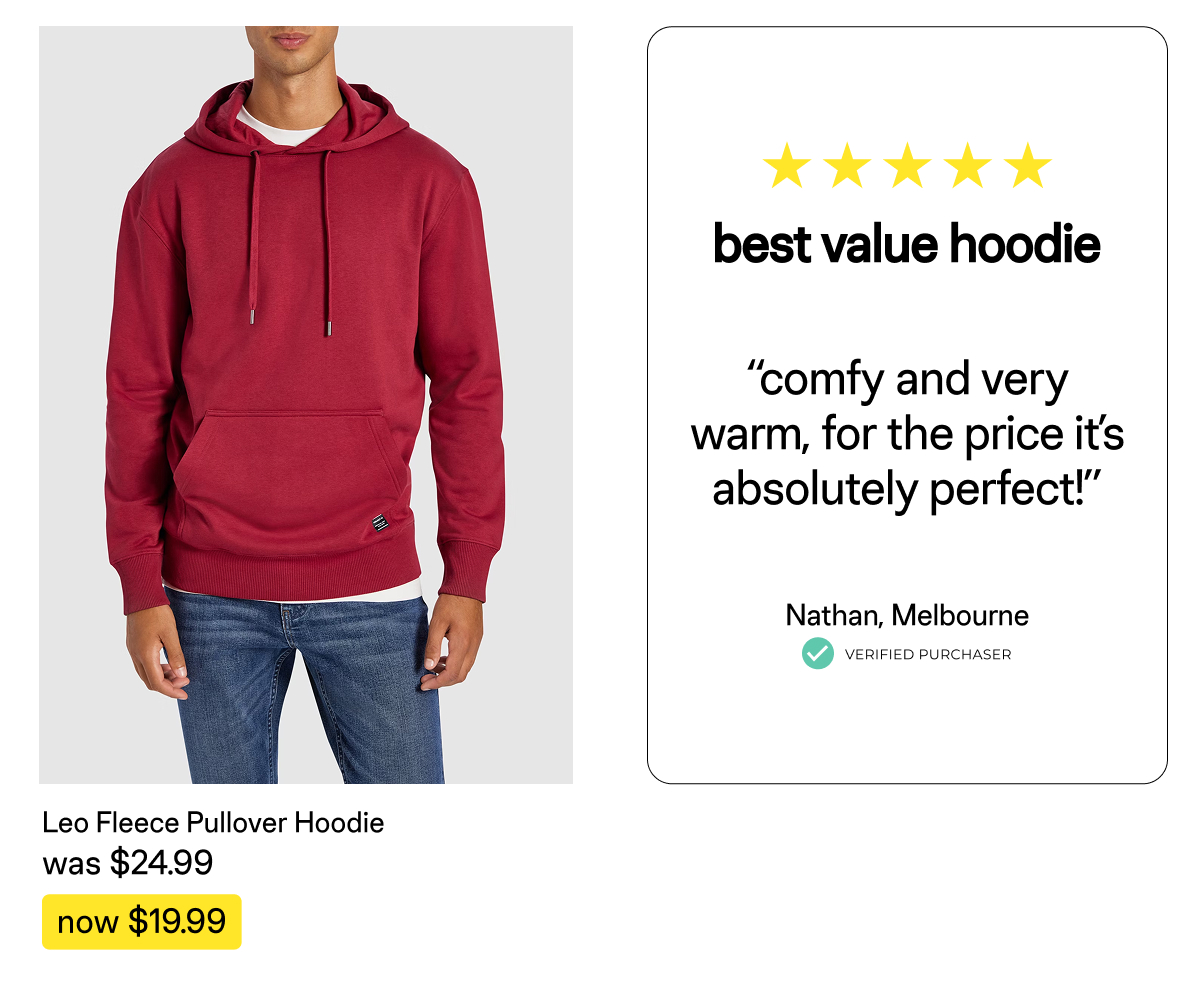Image resolution: width=1200 pixels, height=996 pixels.
Task: Click the 'best value hoodie' review headline
Action: coord(906,244)
